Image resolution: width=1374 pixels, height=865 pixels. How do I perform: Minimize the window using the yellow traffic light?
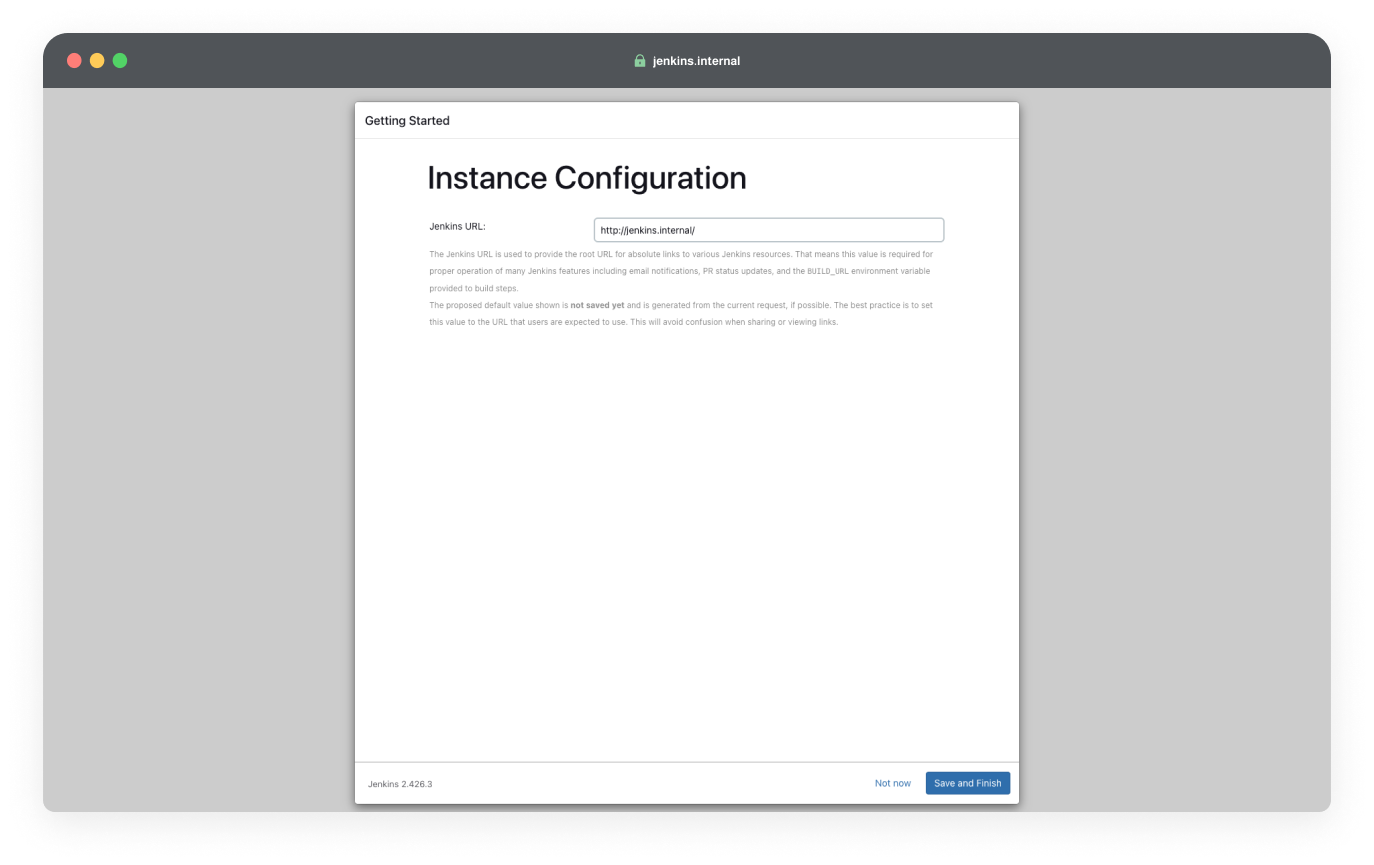pos(97,60)
